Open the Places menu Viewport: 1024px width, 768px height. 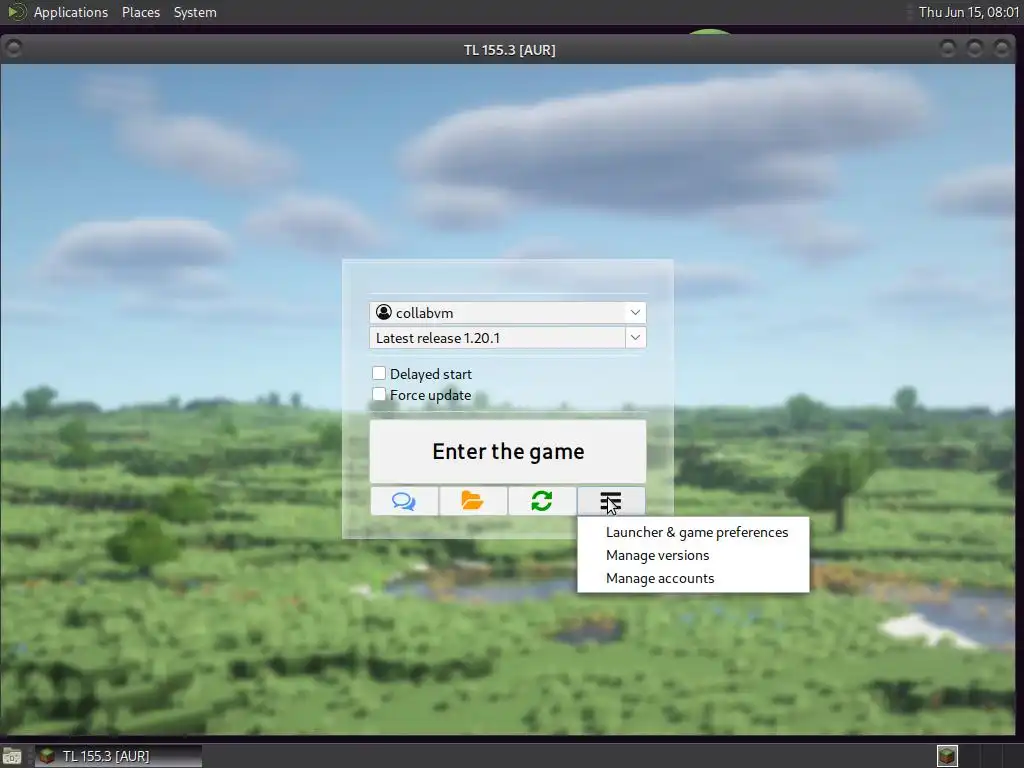[x=140, y=12]
